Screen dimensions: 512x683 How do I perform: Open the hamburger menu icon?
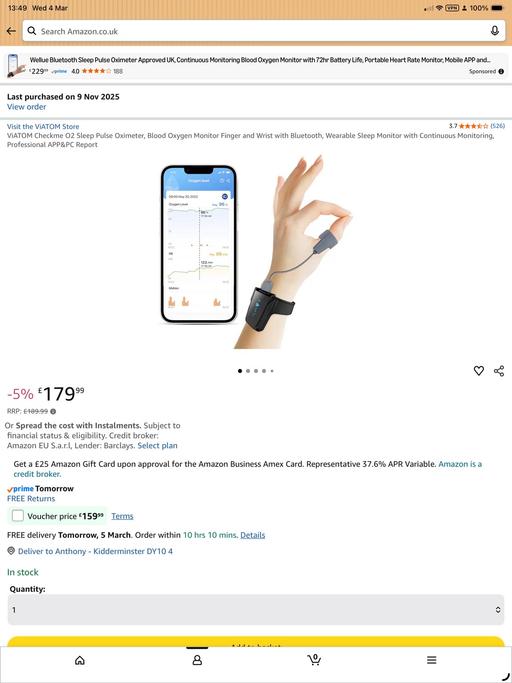pos(431,660)
